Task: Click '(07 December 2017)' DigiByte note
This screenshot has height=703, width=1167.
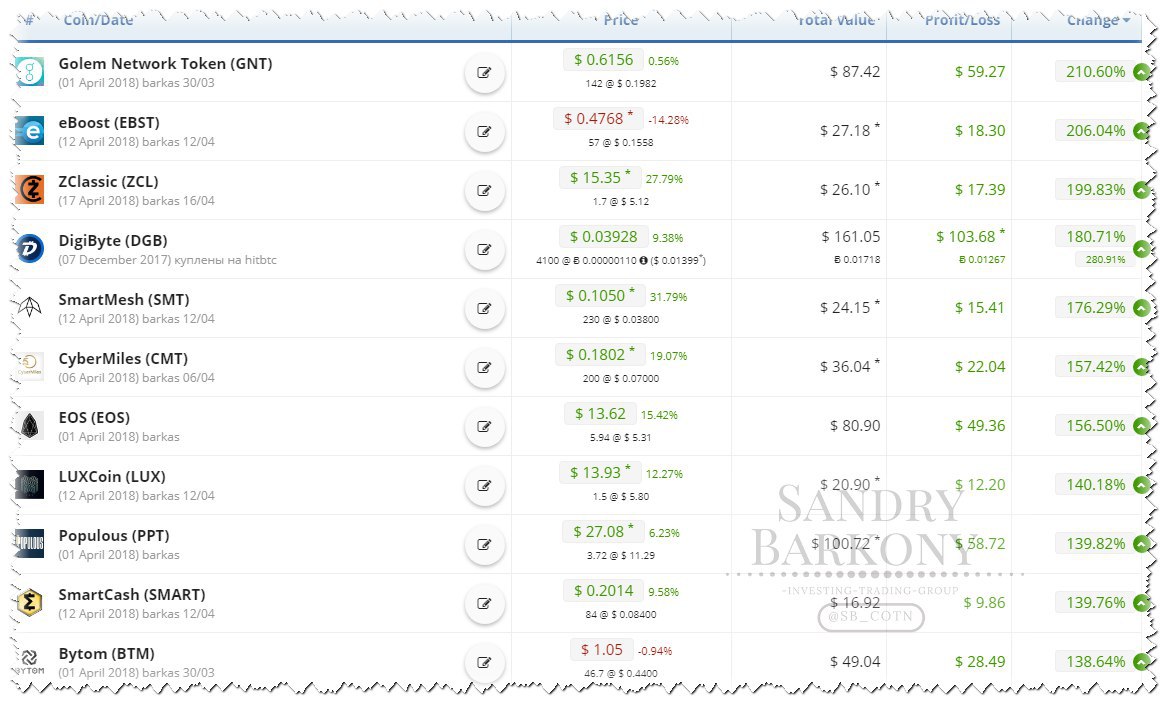Action: coord(167,260)
